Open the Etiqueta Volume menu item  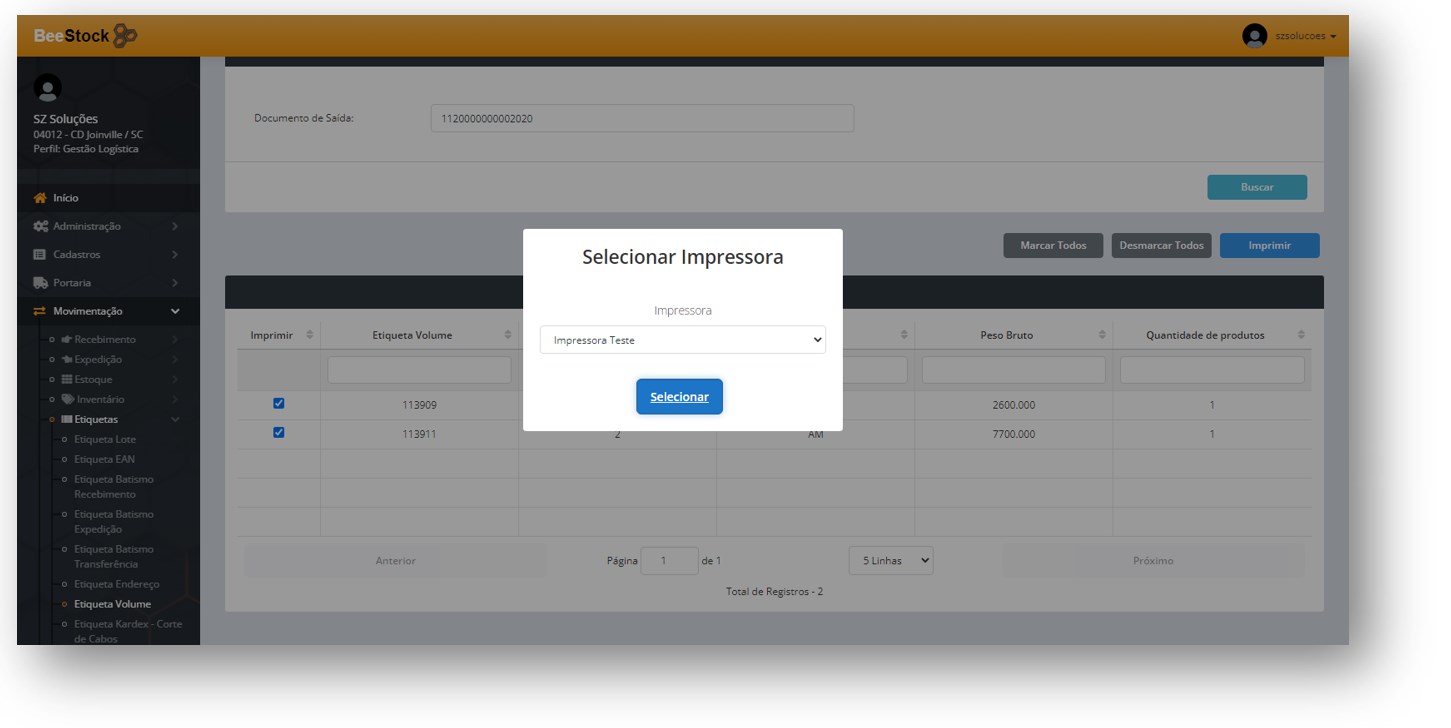pyautogui.click(x=112, y=604)
